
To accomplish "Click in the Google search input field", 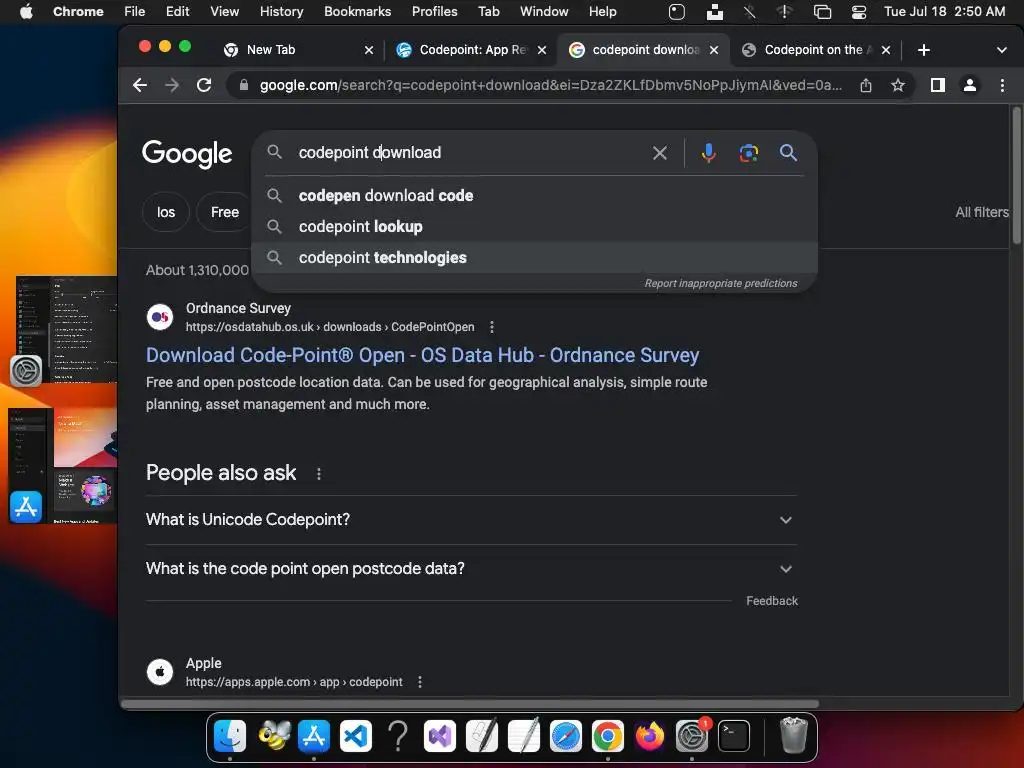I will (x=470, y=153).
